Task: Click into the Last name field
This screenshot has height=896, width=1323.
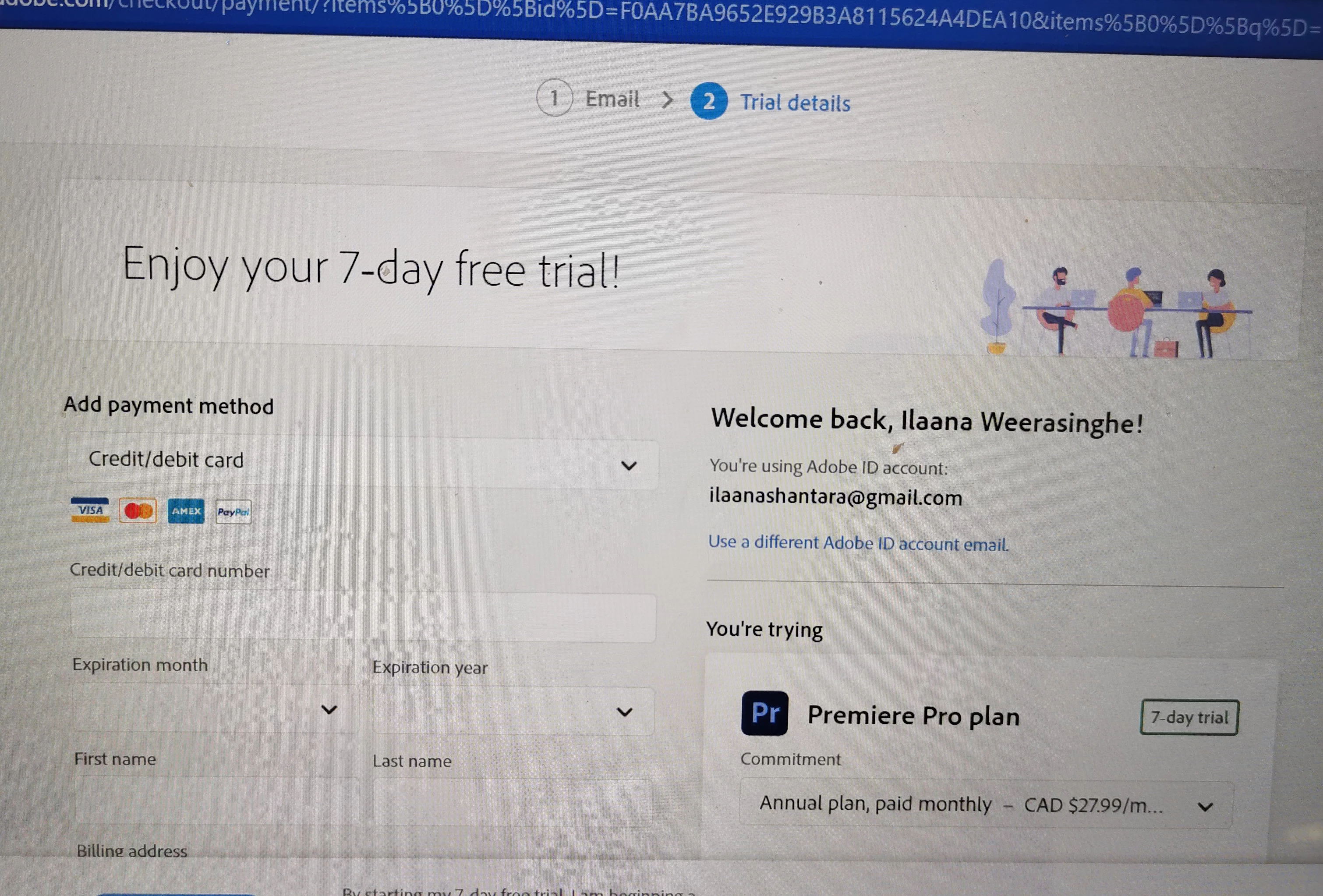Action: 513,803
